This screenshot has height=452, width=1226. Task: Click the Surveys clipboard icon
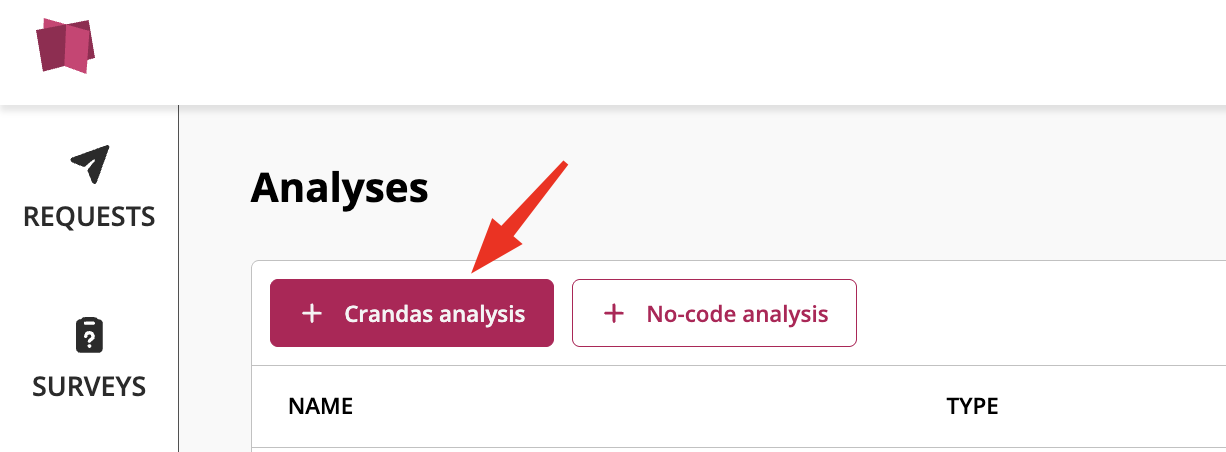coord(89,335)
